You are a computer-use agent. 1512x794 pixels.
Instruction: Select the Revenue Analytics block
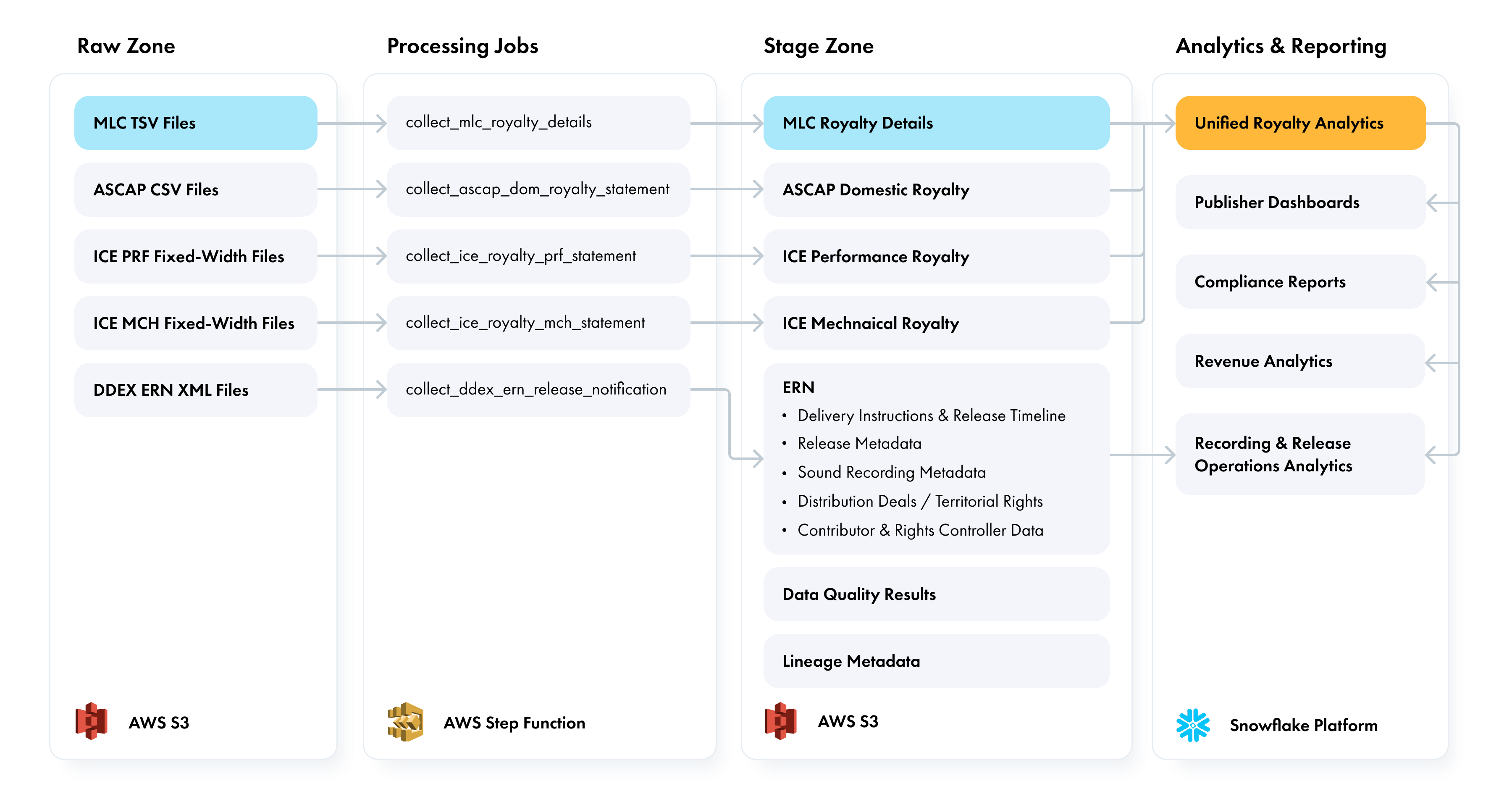1300,361
